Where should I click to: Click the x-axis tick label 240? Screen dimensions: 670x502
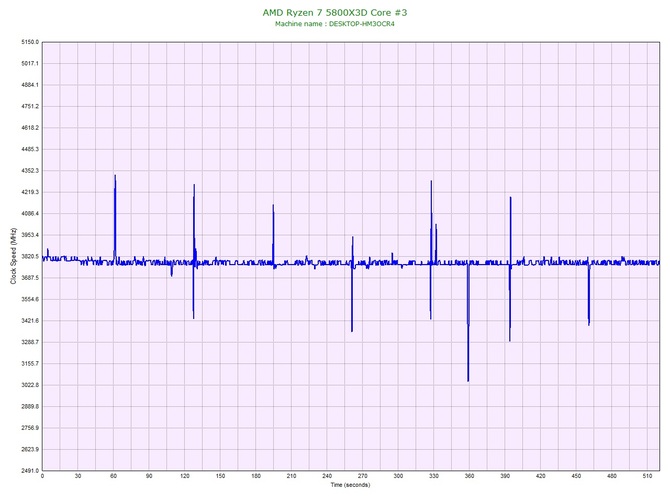point(327,476)
